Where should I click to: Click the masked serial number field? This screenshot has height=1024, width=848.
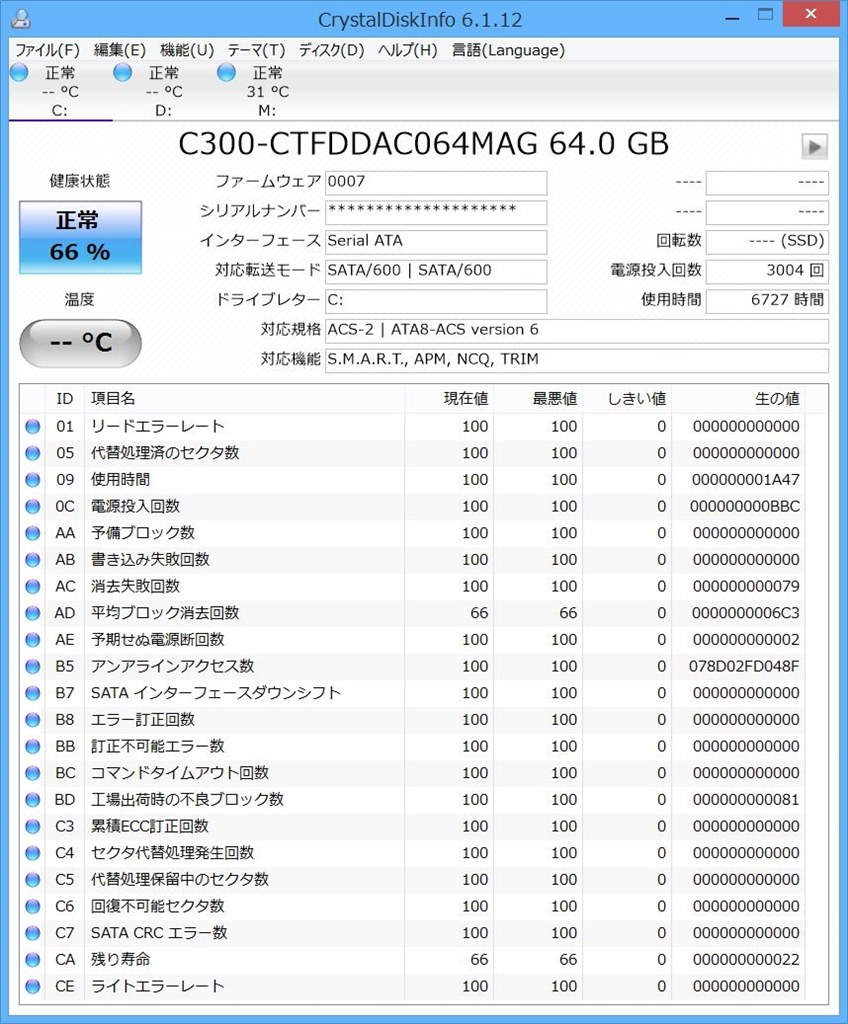click(436, 212)
